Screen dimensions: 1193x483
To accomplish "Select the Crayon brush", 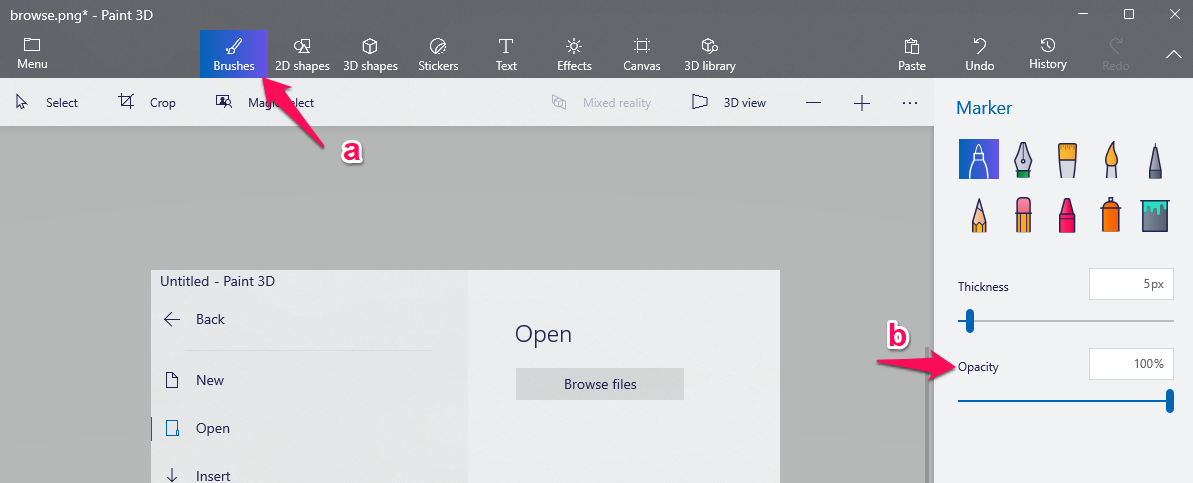I will click(1067, 214).
